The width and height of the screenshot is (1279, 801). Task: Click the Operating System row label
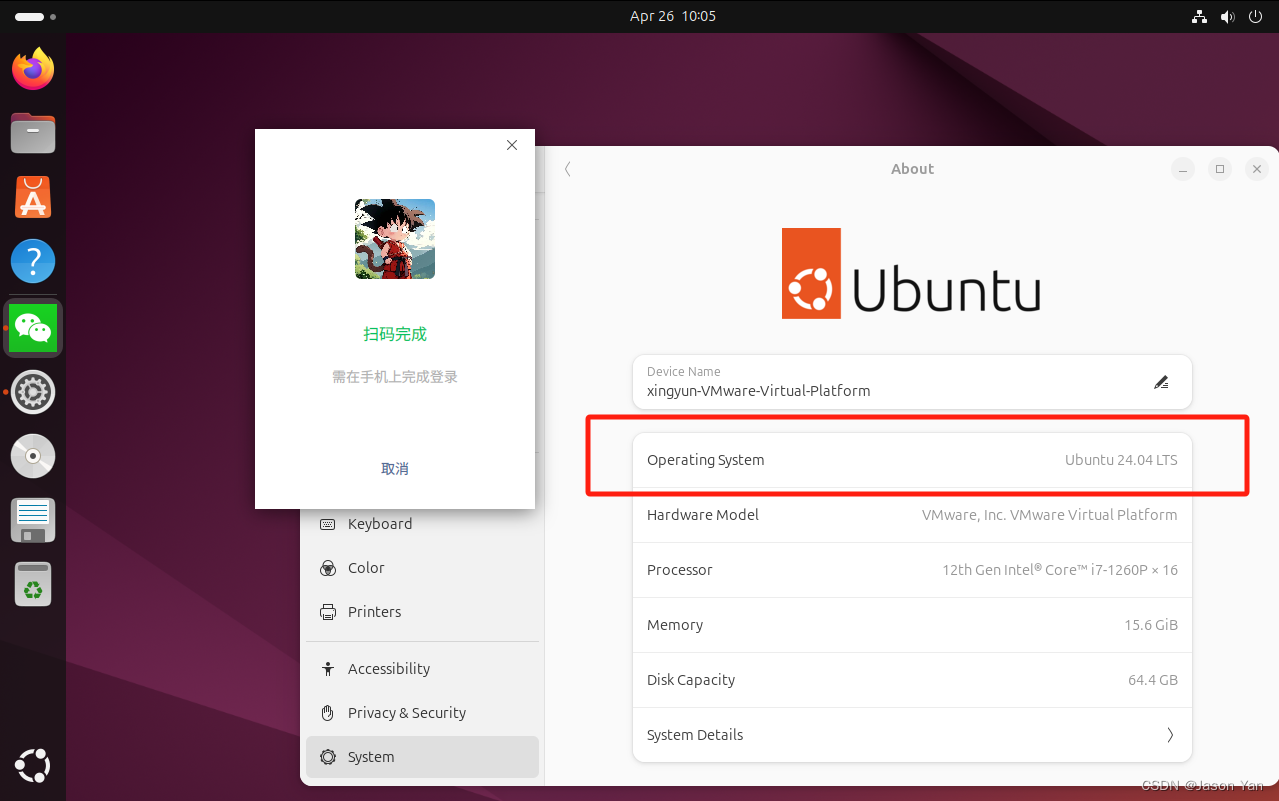click(x=705, y=460)
